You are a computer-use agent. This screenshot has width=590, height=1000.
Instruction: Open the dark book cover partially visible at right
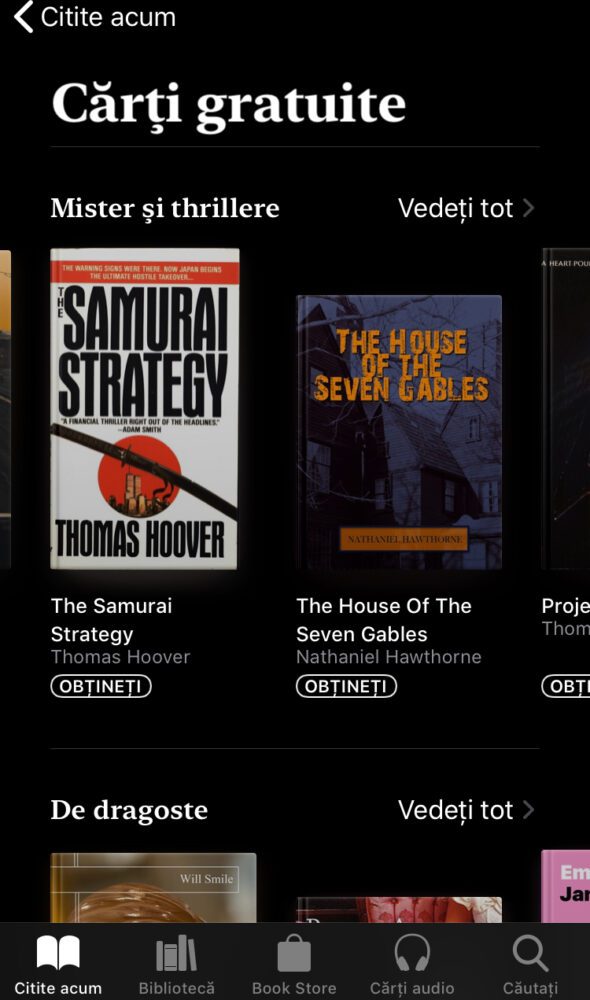click(566, 408)
